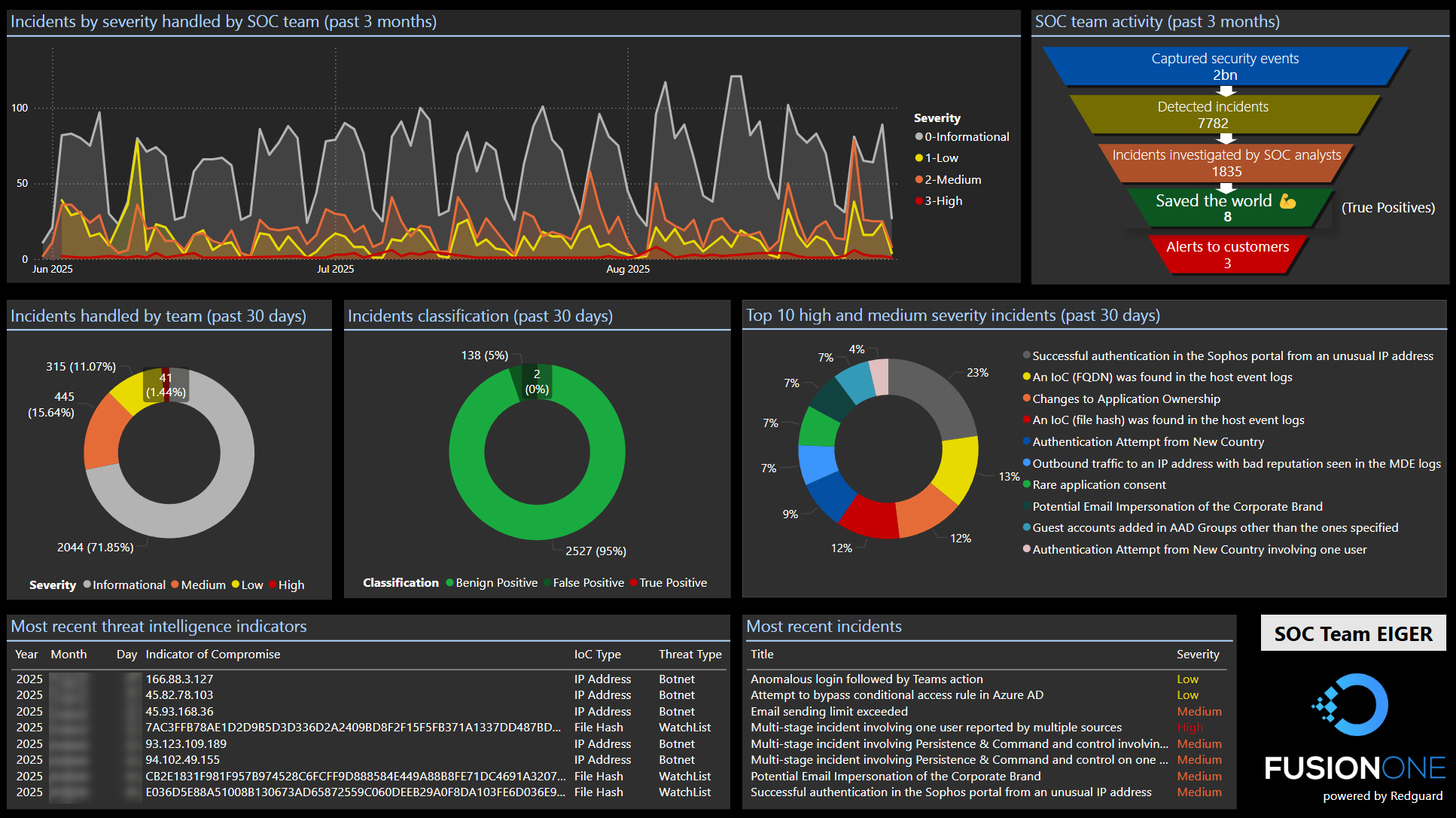Click Changes to Application Ownership legend entry
Viewport: 1456px width, 818px height.
pos(1126,399)
